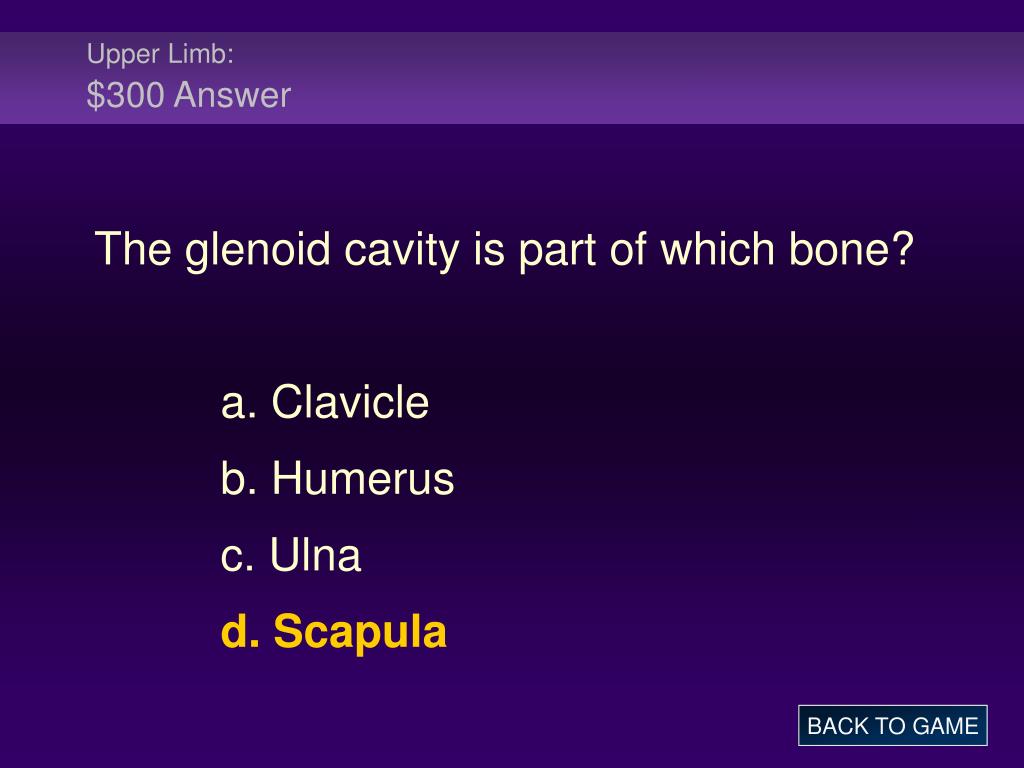
Task: Click the "Upper Limb:" category heading
Action: tap(160, 54)
